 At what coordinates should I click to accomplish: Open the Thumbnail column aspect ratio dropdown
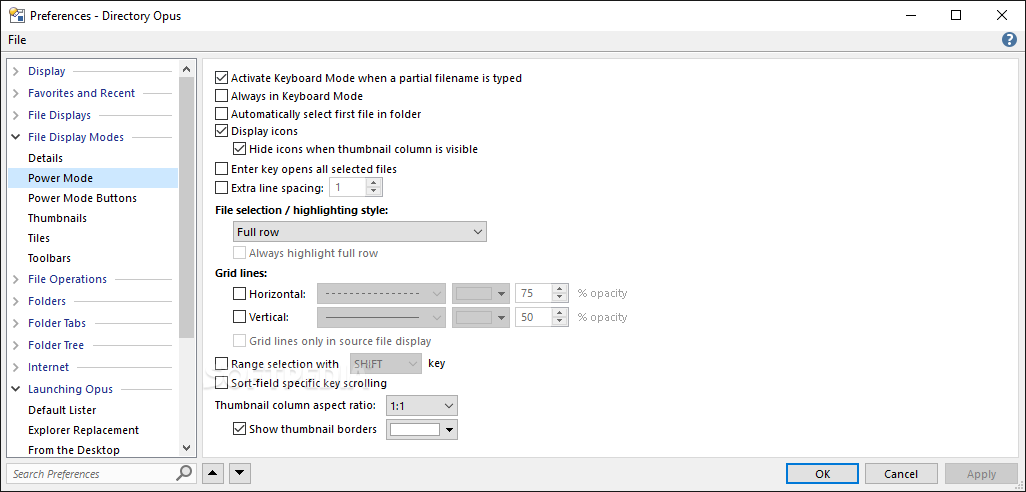pos(422,406)
